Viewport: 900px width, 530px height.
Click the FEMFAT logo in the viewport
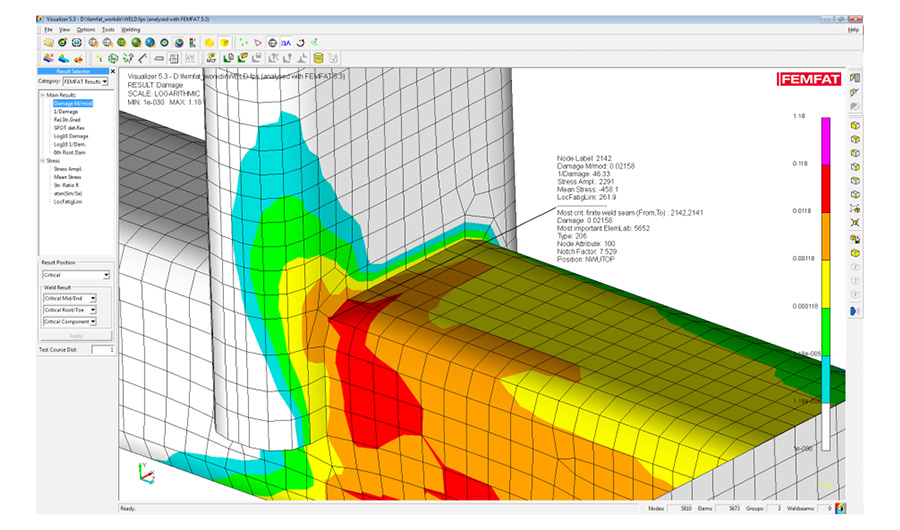click(x=809, y=79)
